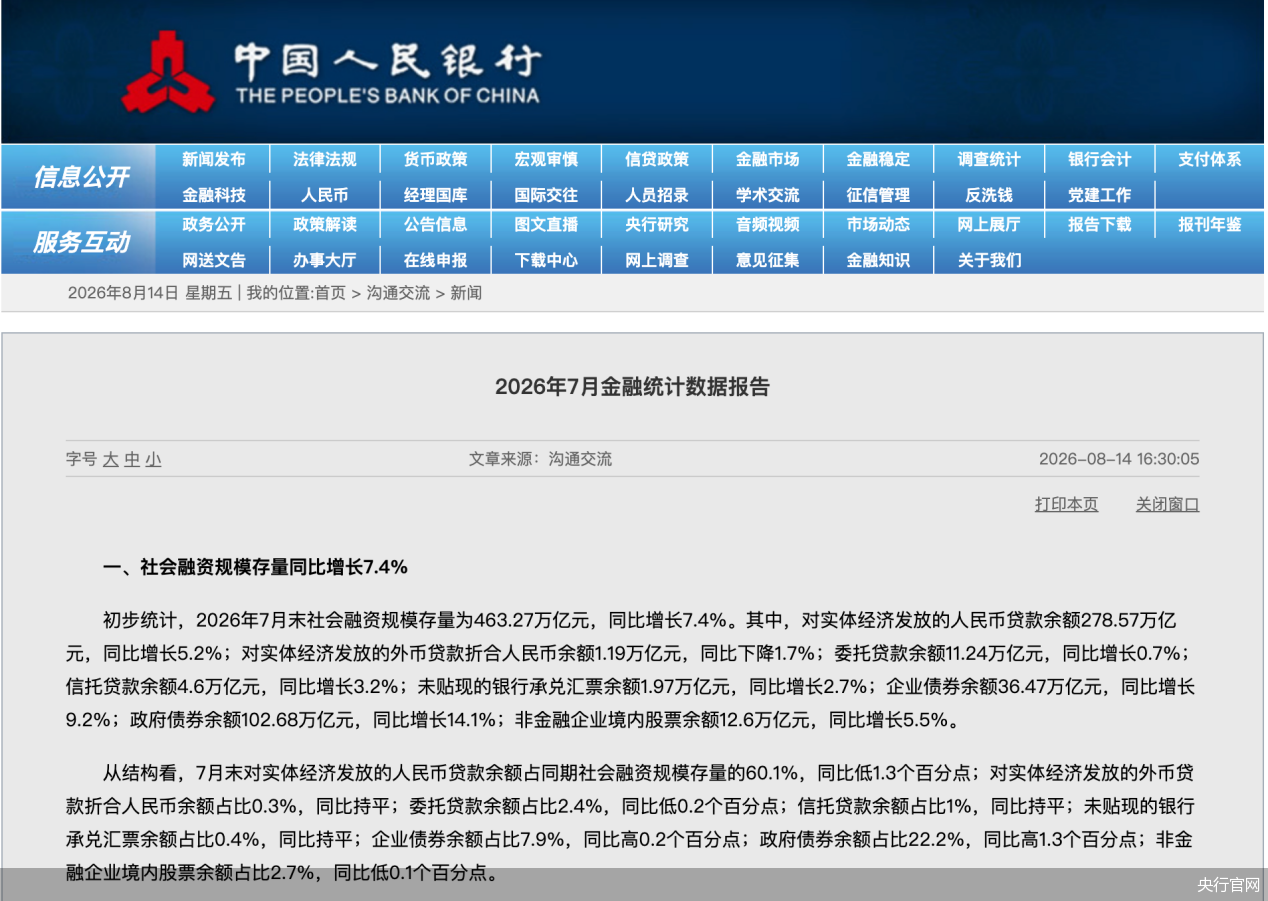Select 宏观审慎 in navigation
Viewport: 1268px width, 901px height.
(546, 159)
